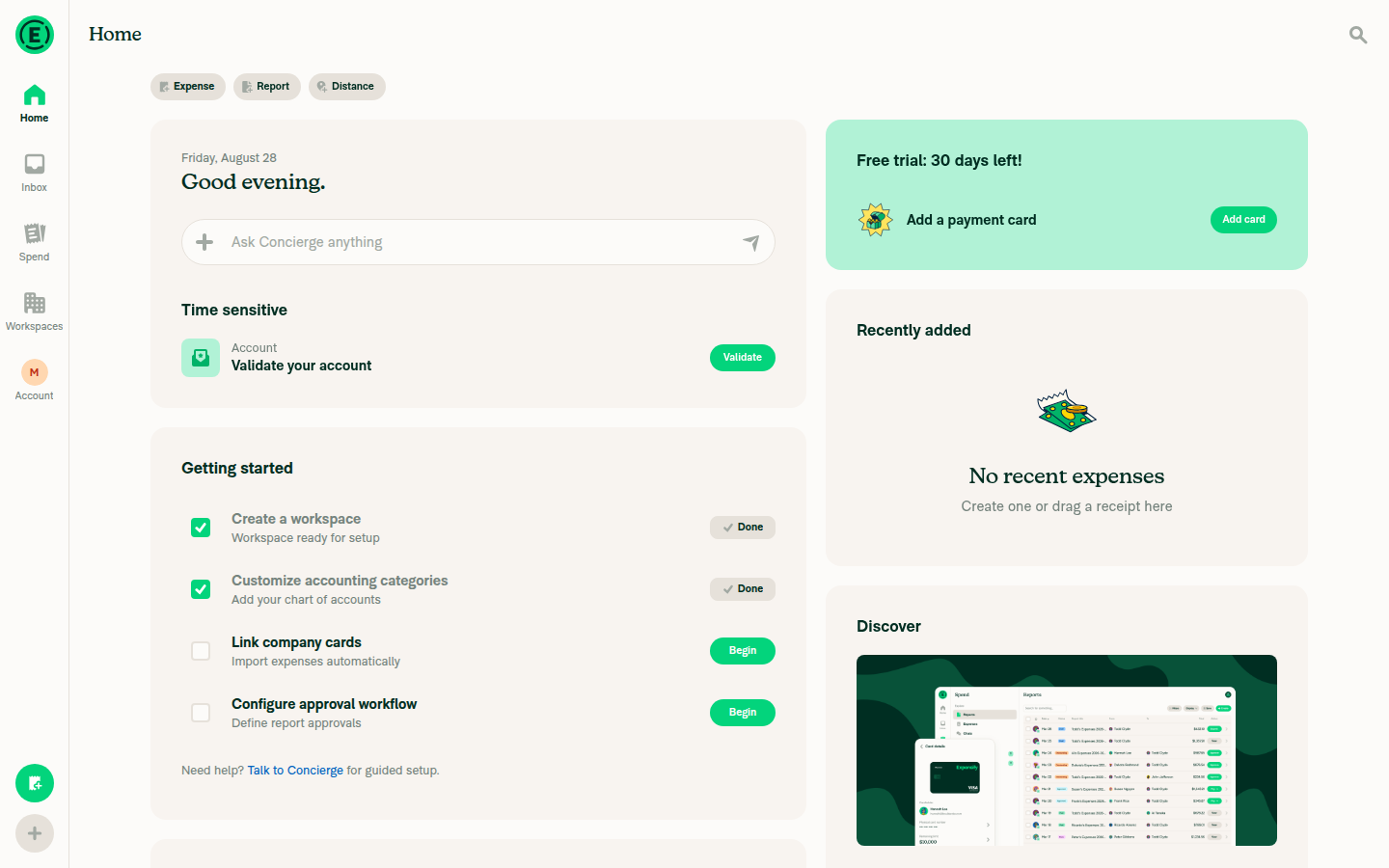Click Done button for Create a workspace

743,528
